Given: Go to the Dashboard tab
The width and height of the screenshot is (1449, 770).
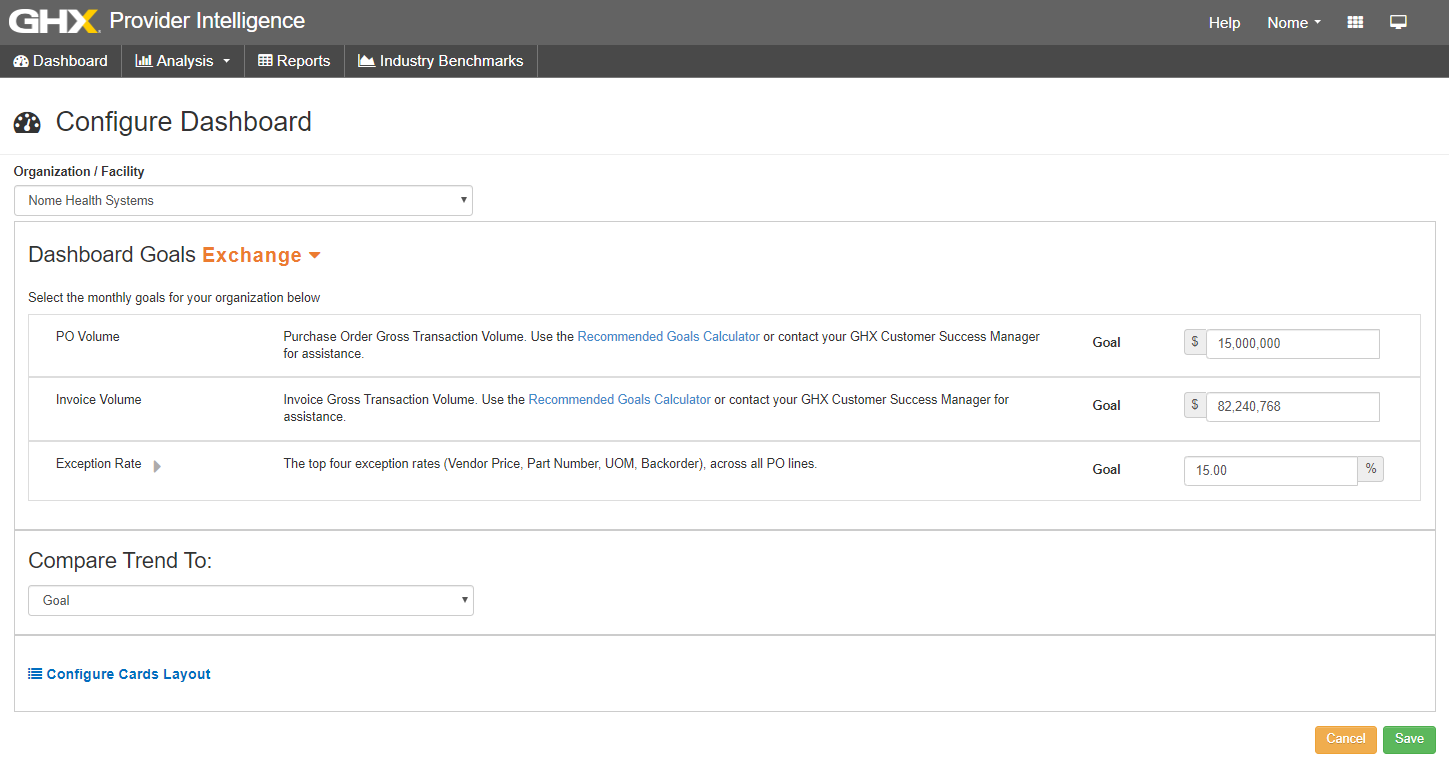Looking at the screenshot, I should (60, 61).
